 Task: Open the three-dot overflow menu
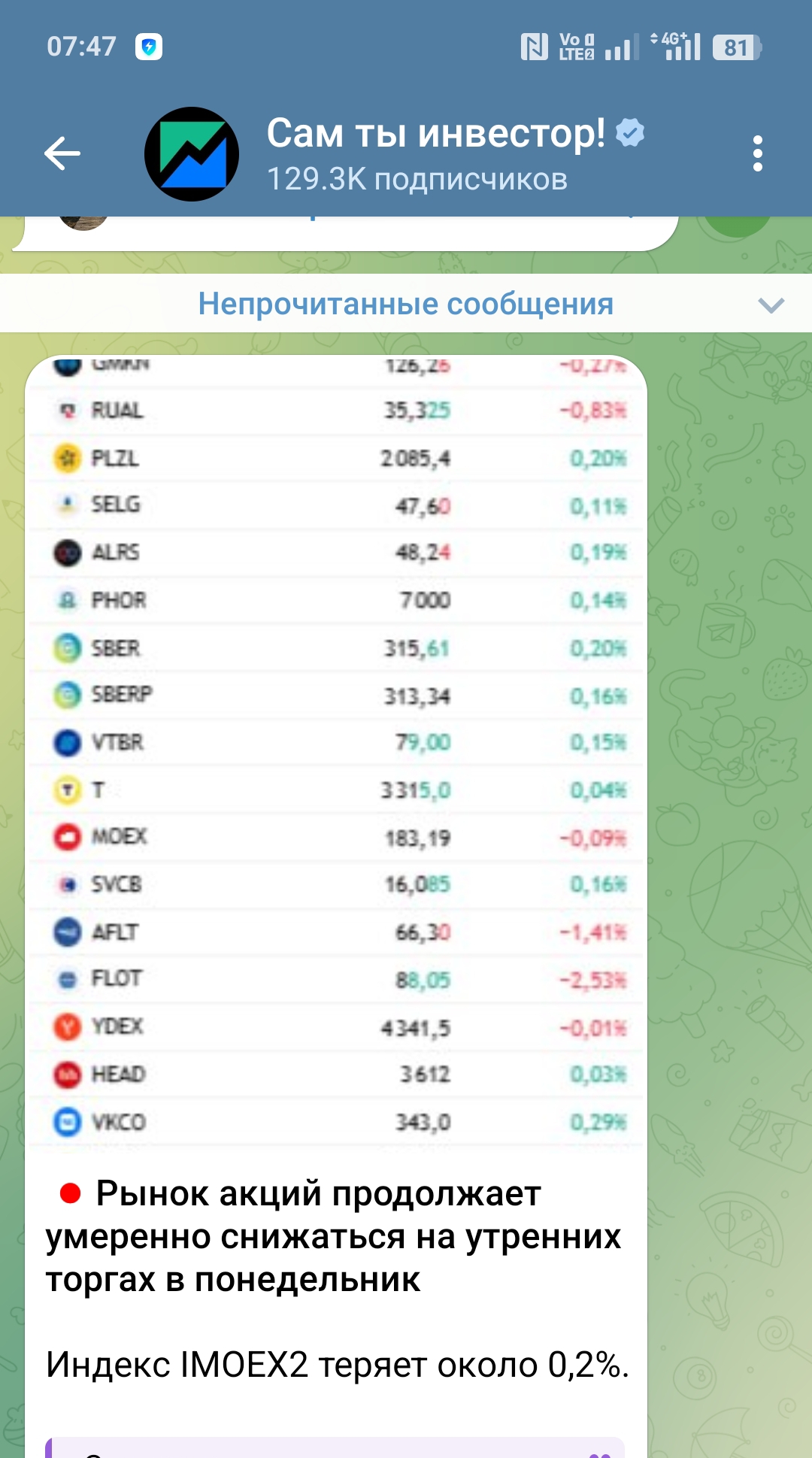click(757, 154)
